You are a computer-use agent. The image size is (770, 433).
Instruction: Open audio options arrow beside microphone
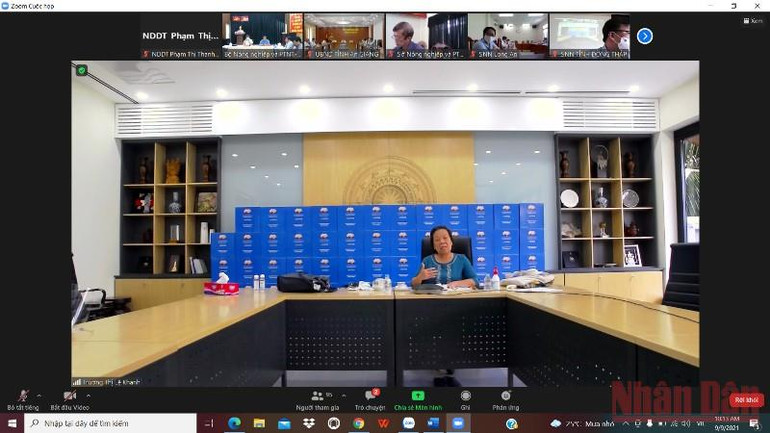click(40, 395)
